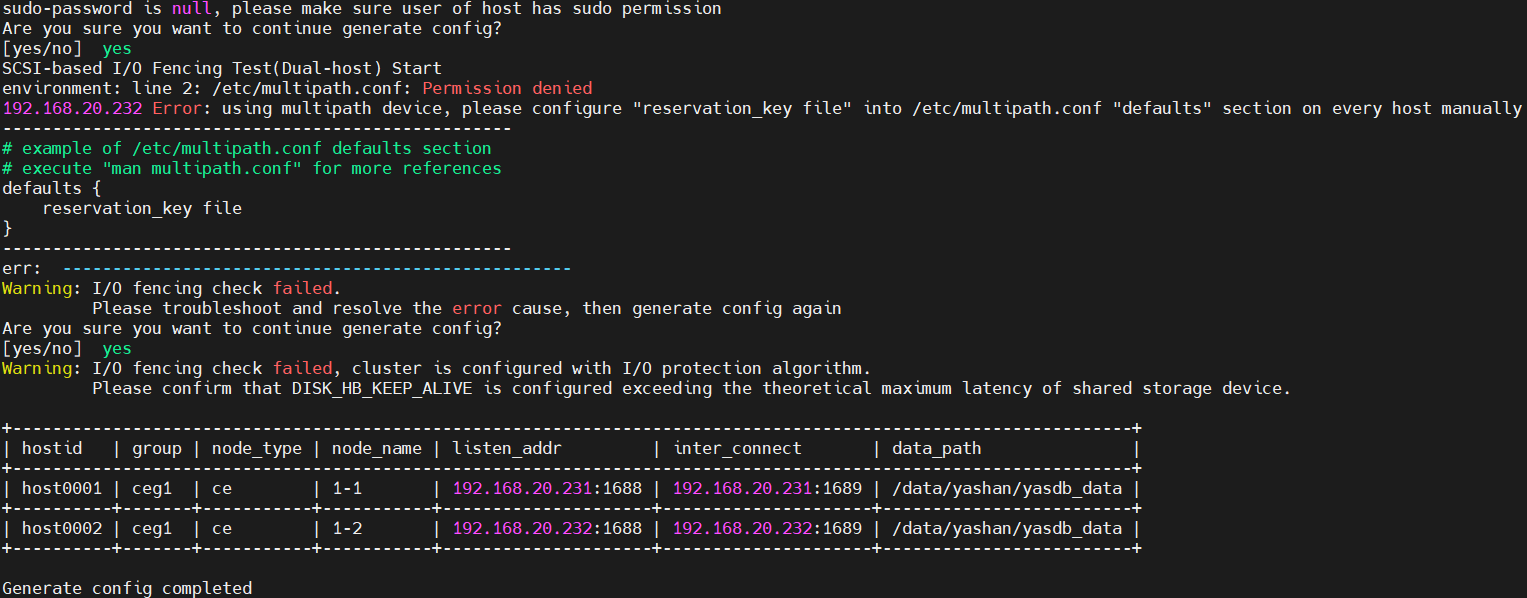This screenshot has height=598, width=1527.
Task: Click the "Generate config completed" message
Action: click(x=127, y=588)
